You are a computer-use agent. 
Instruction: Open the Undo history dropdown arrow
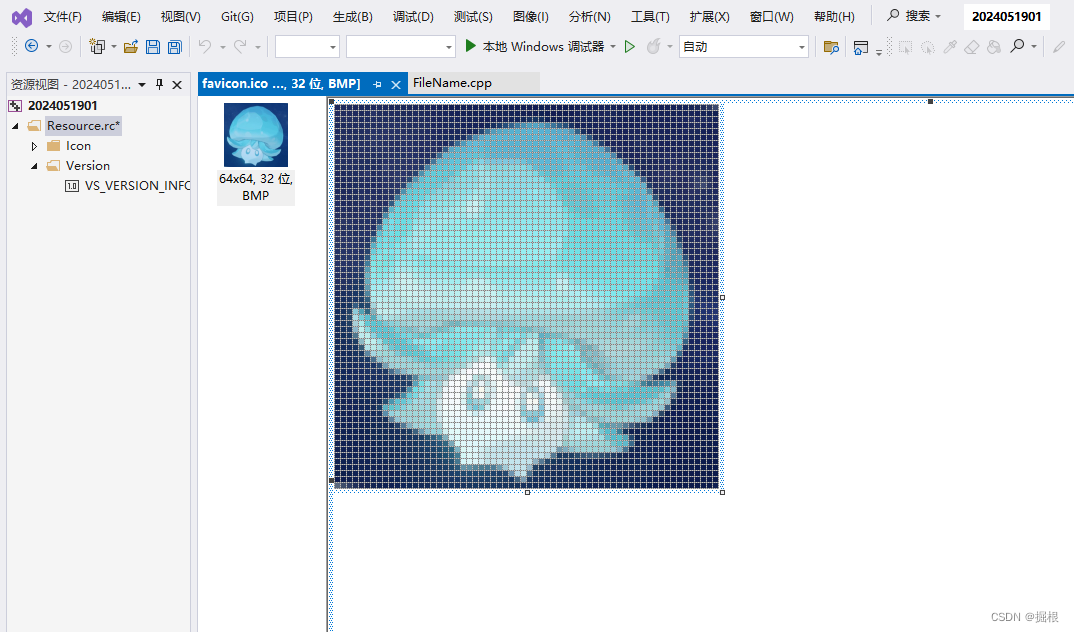click(x=223, y=47)
